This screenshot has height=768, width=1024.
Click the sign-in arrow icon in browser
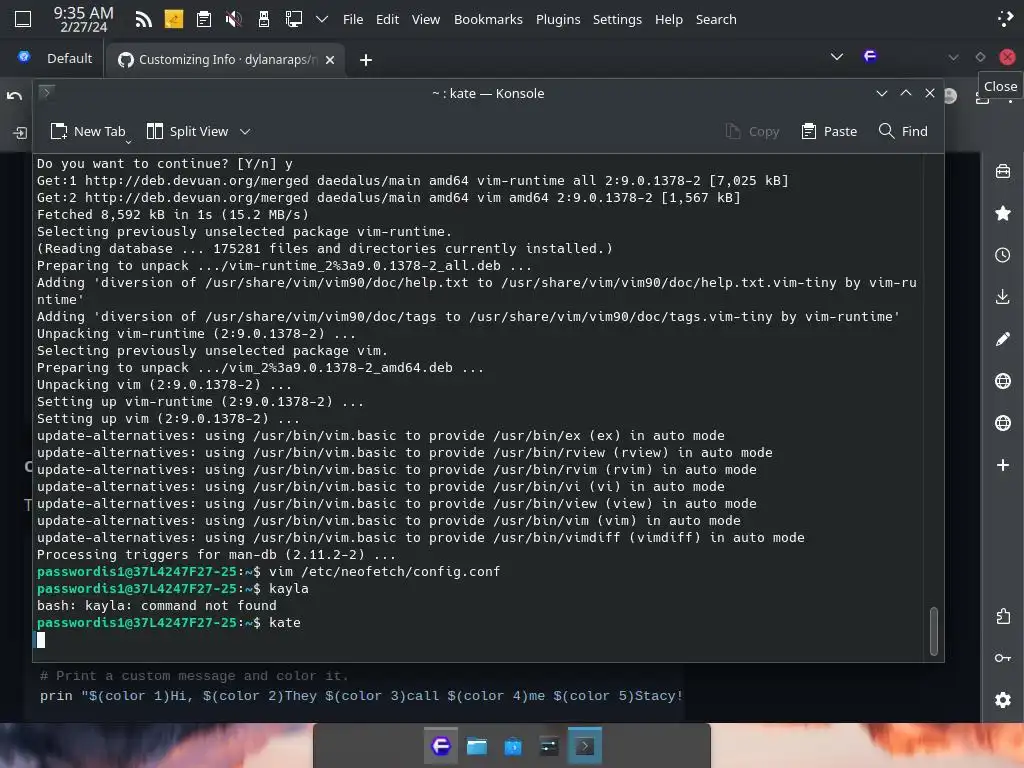(x=20, y=133)
